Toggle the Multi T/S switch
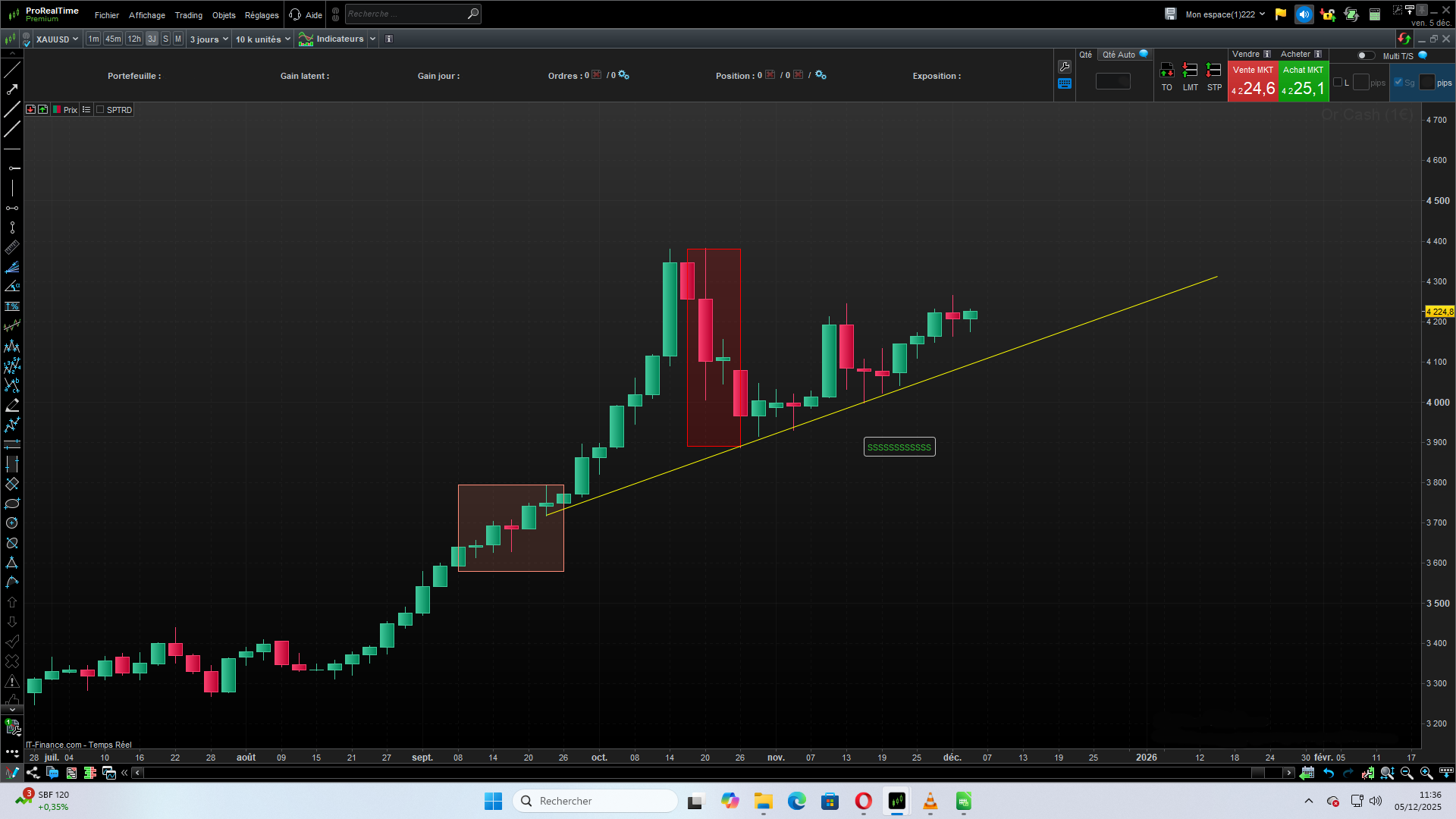Viewport: 1456px width, 819px height. tap(1365, 55)
